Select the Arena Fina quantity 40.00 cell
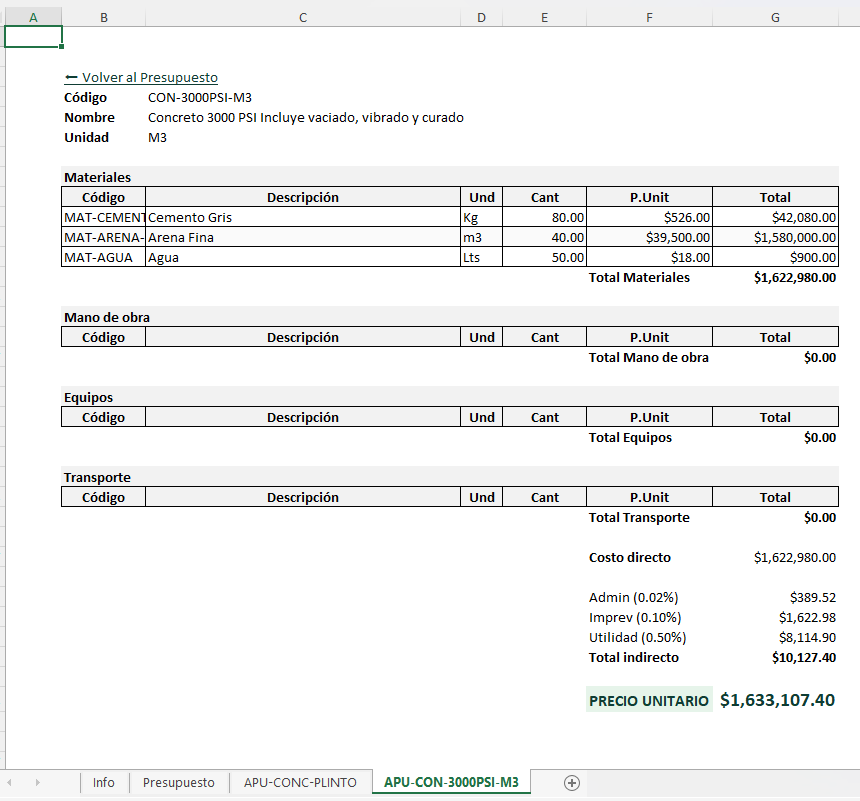The height and width of the screenshot is (801, 860). 544,238
